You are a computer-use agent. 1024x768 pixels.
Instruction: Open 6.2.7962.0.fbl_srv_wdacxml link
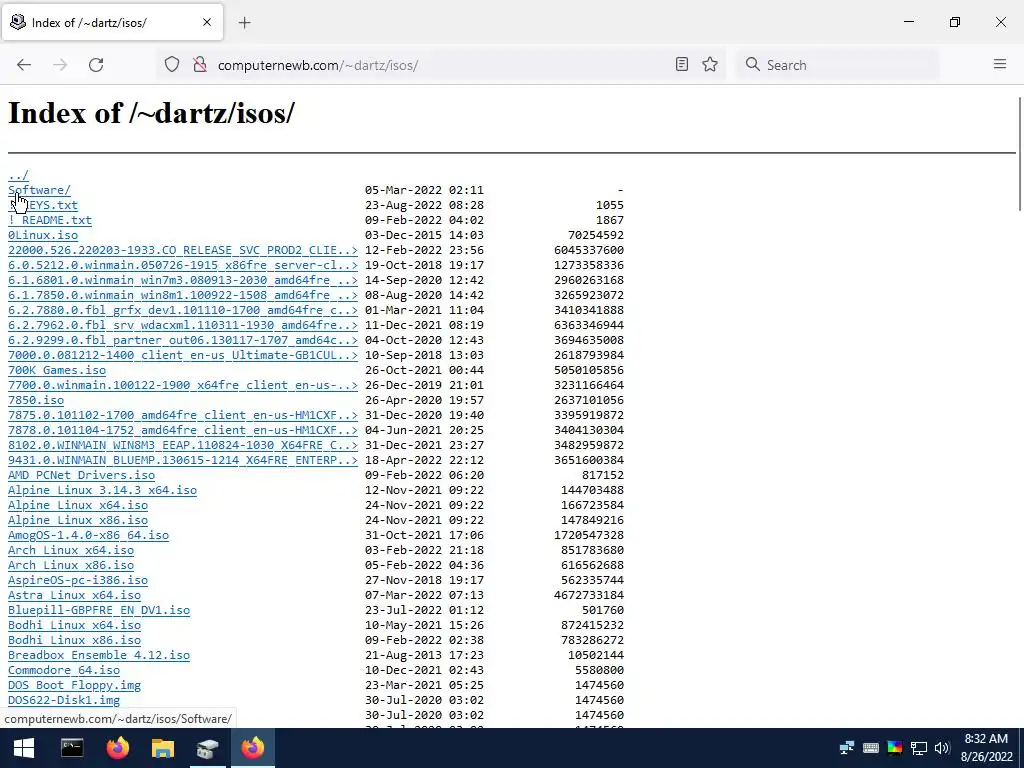pyautogui.click(x=183, y=325)
